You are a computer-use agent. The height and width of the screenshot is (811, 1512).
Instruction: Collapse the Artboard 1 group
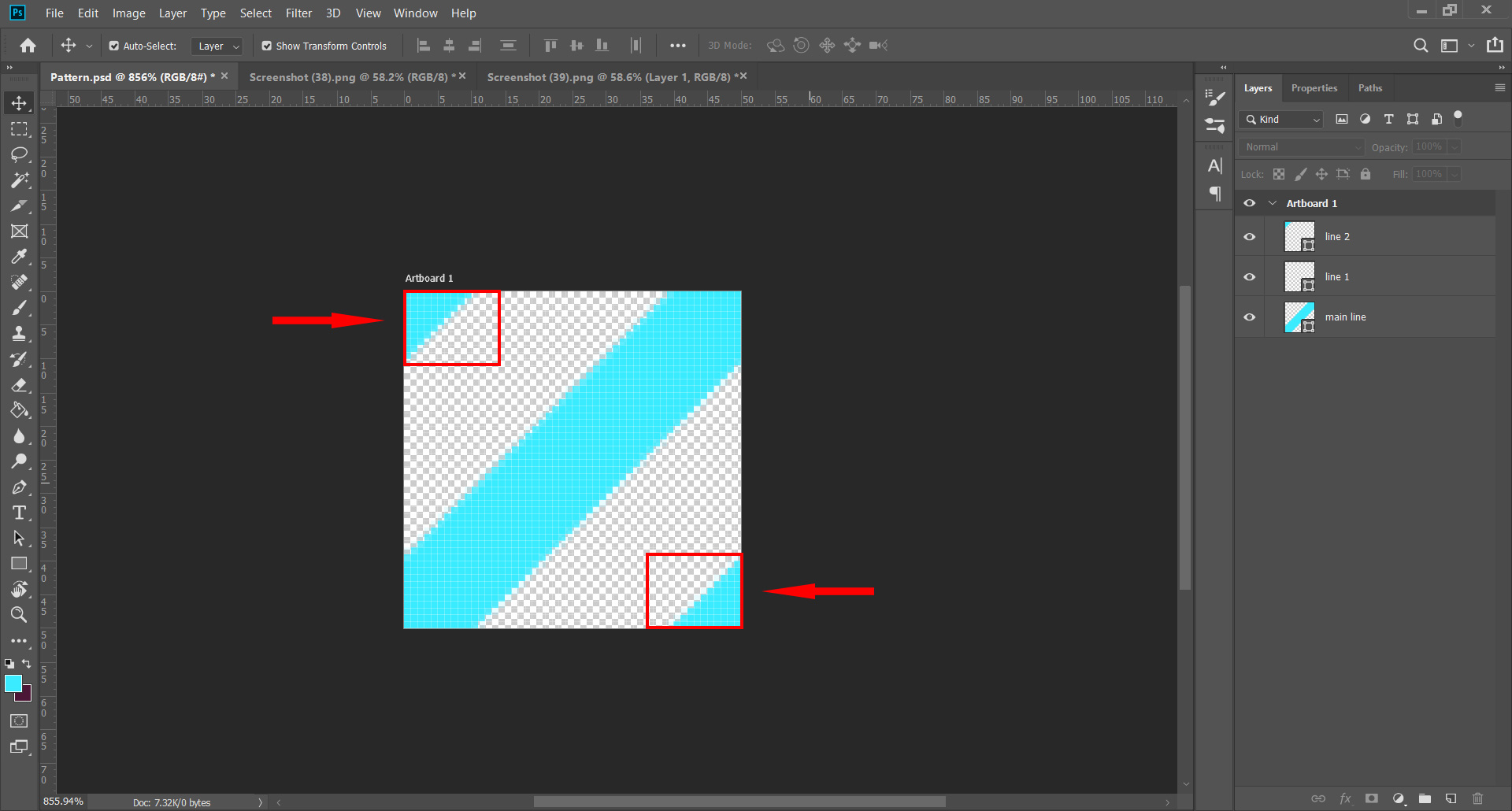click(x=1272, y=203)
